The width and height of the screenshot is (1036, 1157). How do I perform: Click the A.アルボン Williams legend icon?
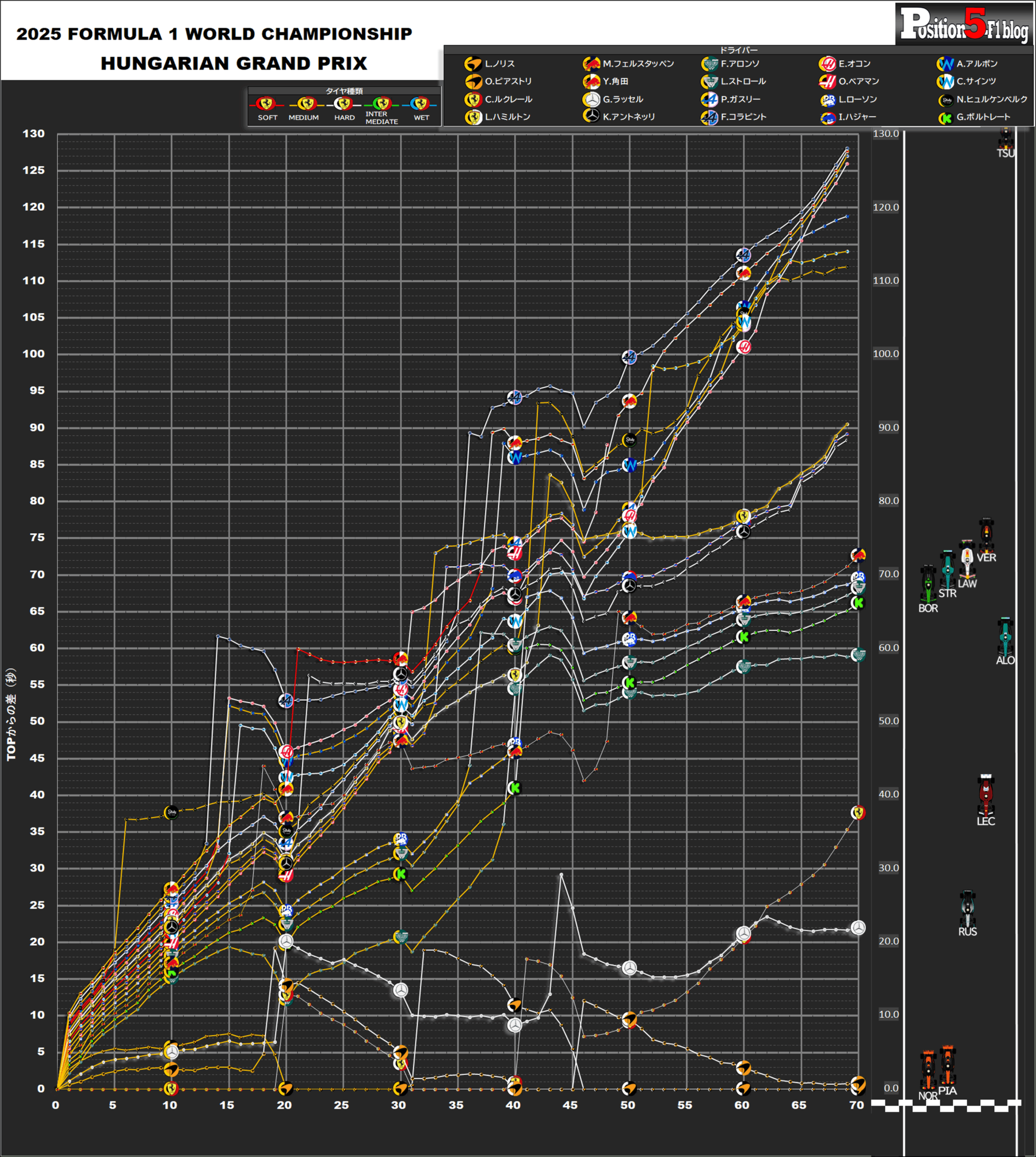pyautogui.click(x=946, y=64)
